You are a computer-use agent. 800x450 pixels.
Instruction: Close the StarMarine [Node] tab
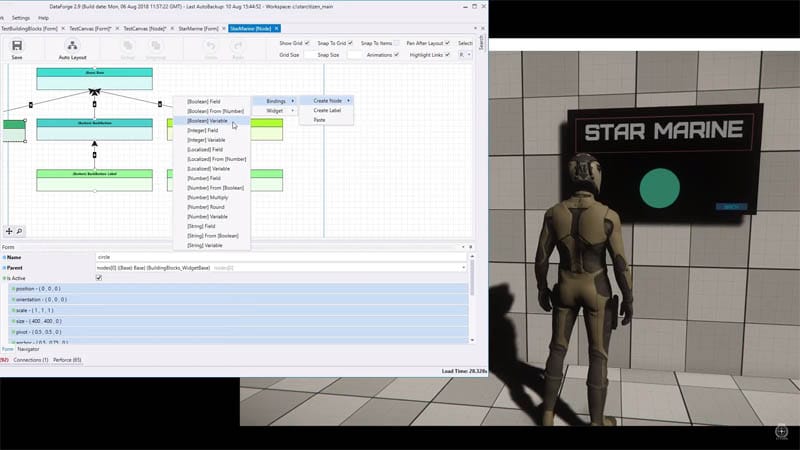pyautogui.click(x=277, y=29)
